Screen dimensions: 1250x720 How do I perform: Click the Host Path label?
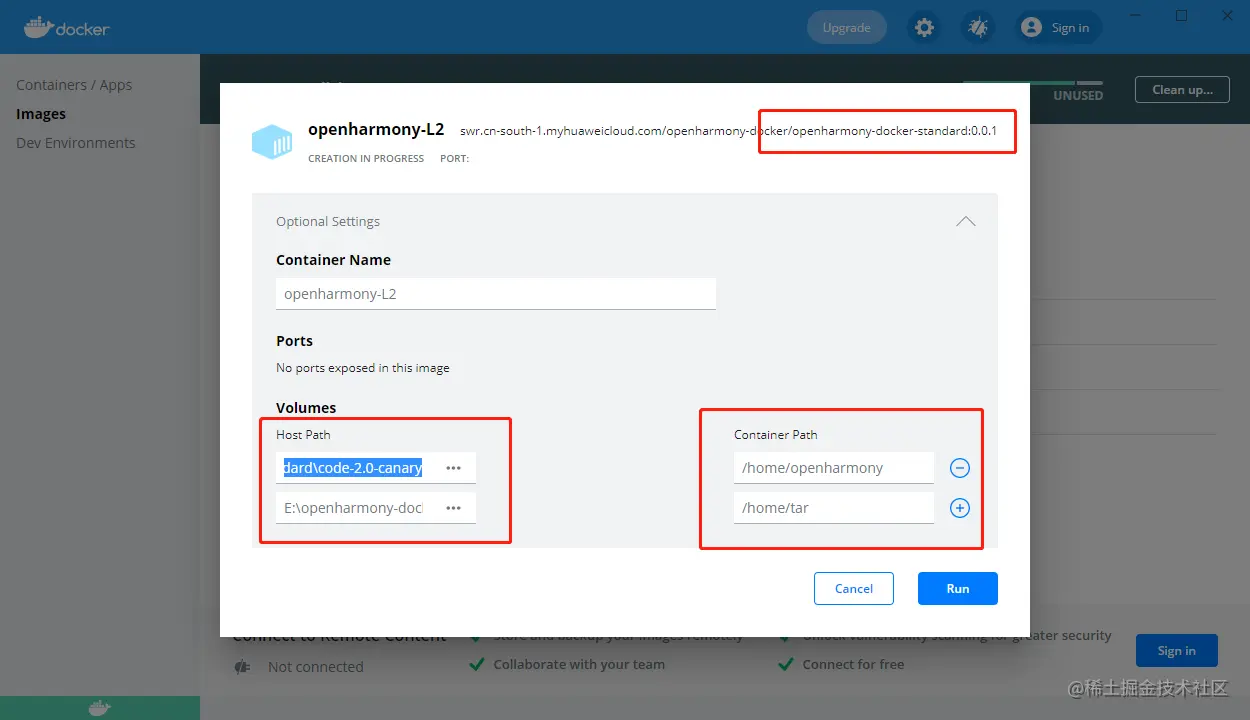[303, 435]
